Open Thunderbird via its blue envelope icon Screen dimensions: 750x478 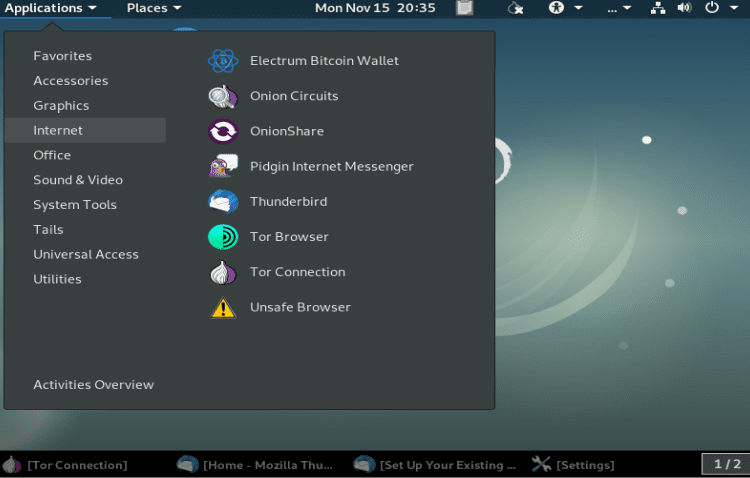(223, 201)
